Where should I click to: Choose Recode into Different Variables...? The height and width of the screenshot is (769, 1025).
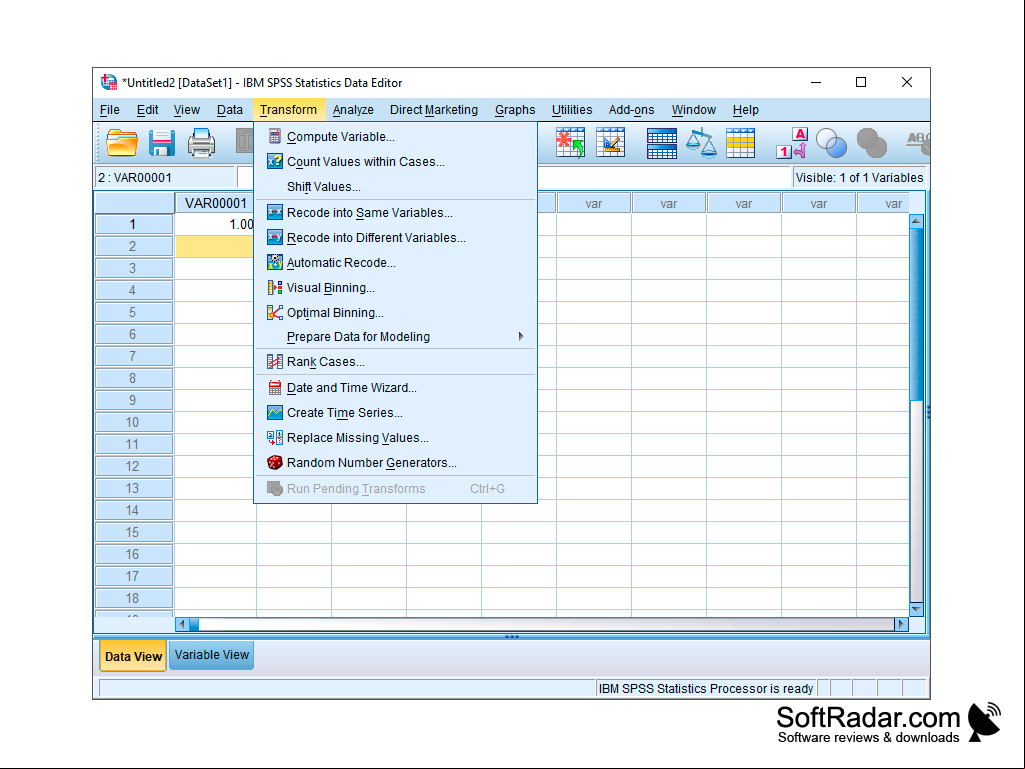pos(395,237)
